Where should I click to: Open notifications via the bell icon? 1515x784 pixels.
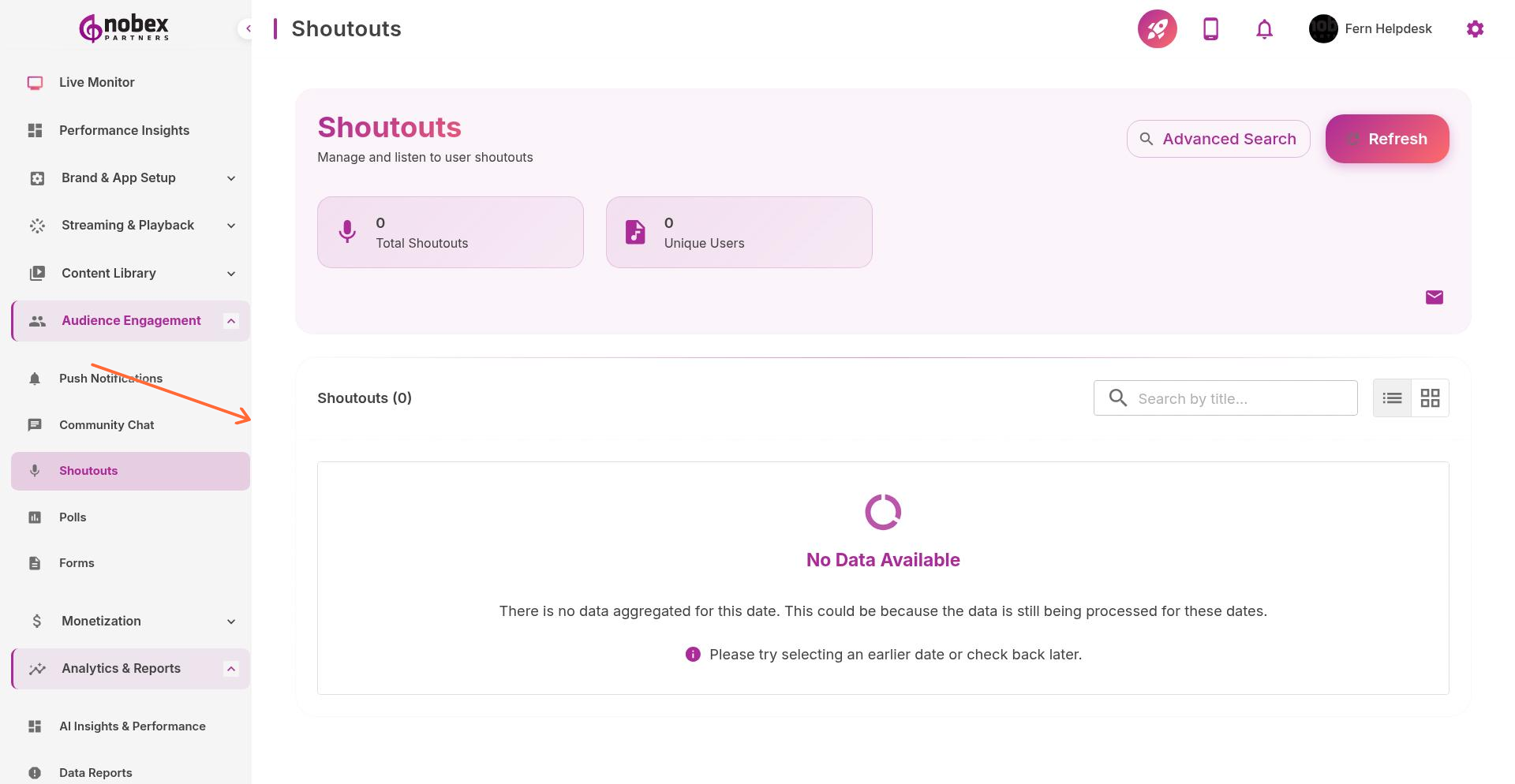tap(1263, 28)
